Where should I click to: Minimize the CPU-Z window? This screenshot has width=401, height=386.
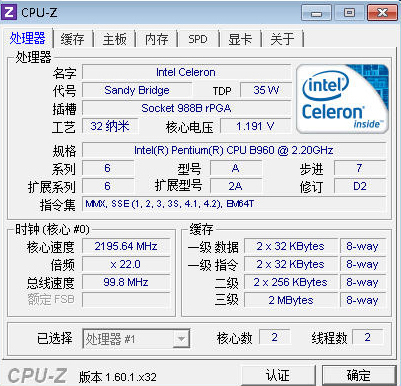coord(316,13)
